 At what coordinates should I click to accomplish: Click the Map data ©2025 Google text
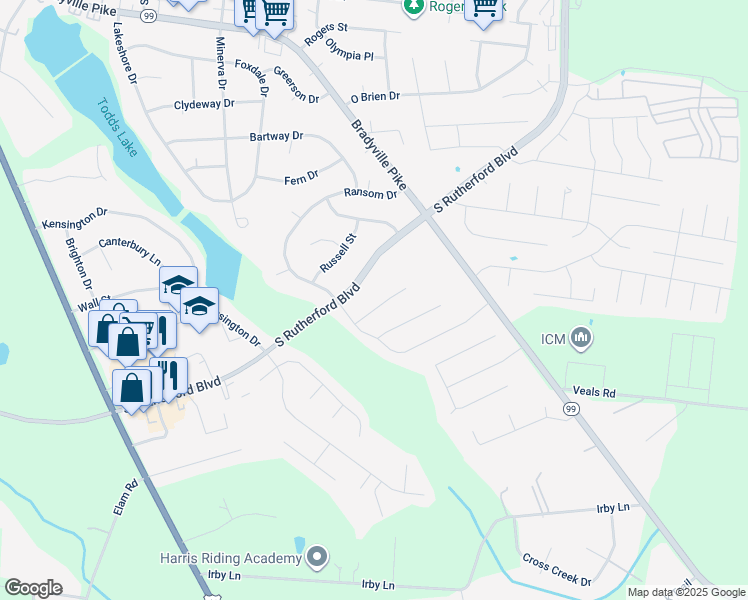(x=686, y=592)
